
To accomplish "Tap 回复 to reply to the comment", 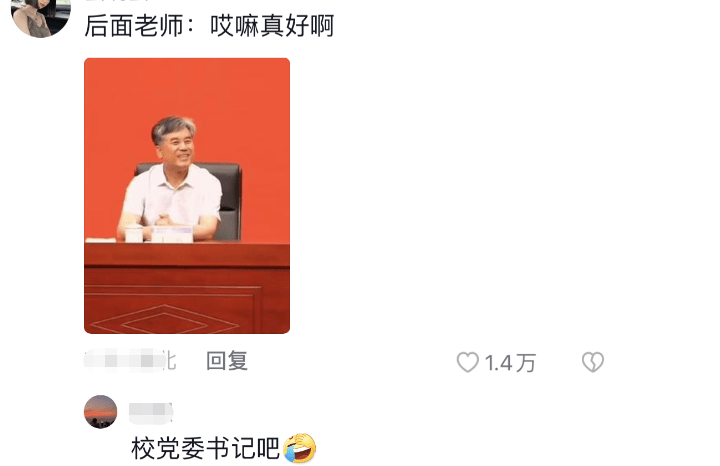I will 227,361.
